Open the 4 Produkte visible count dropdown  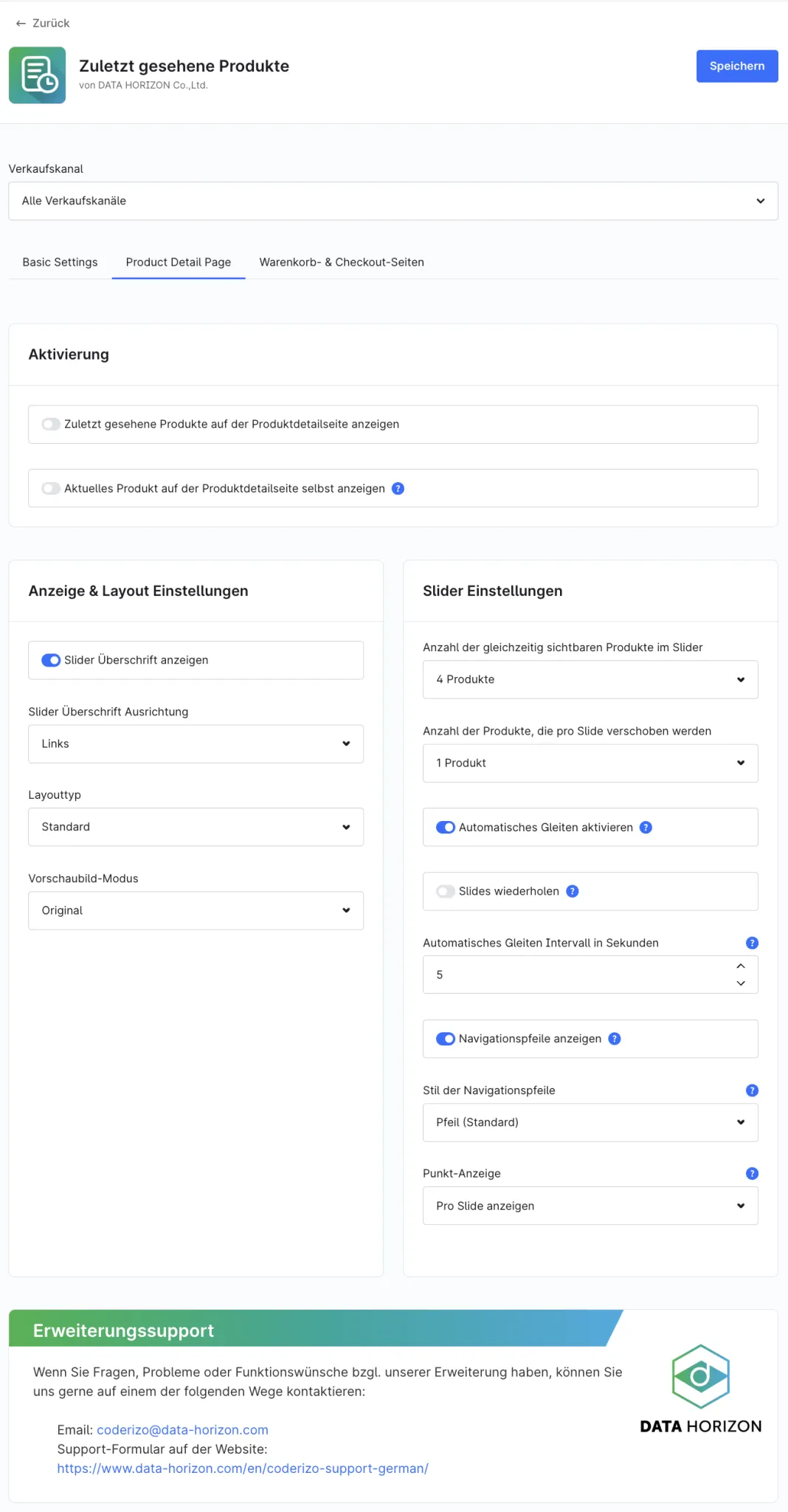pos(590,679)
